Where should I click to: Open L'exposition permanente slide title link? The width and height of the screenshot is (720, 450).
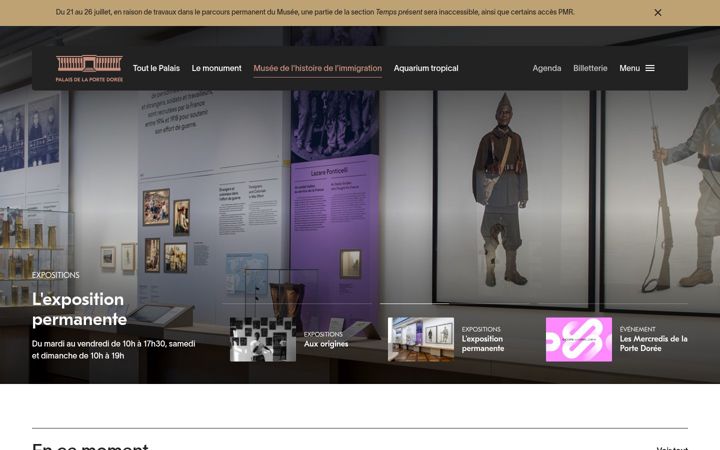pyautogui.click(x=483, y=343)
